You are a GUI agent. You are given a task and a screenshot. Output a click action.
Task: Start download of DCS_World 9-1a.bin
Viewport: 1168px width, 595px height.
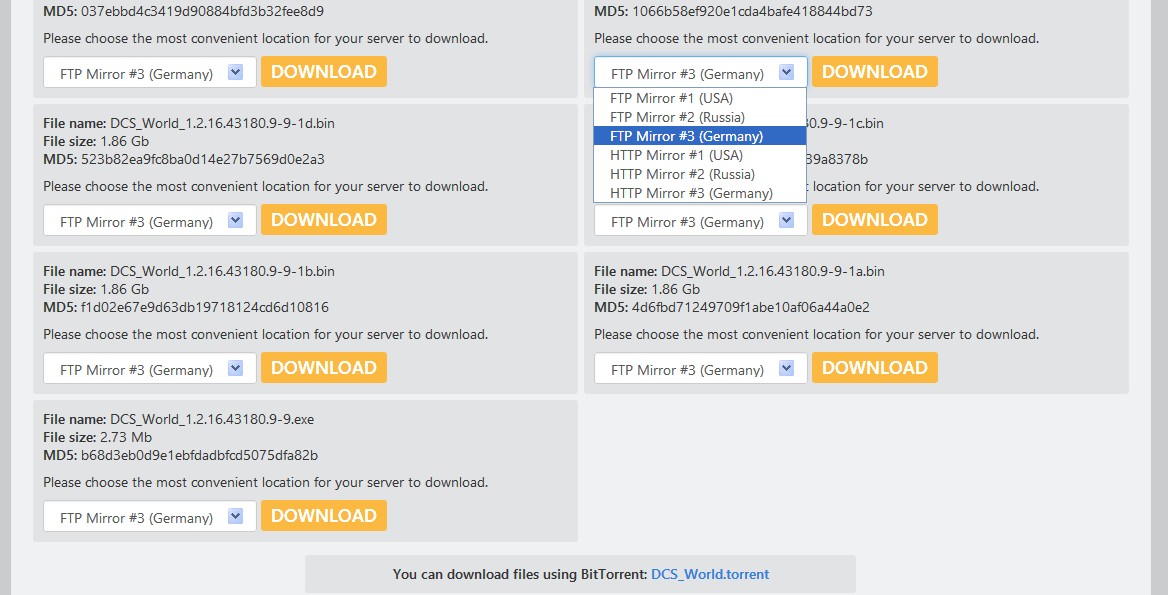point(875,368)
